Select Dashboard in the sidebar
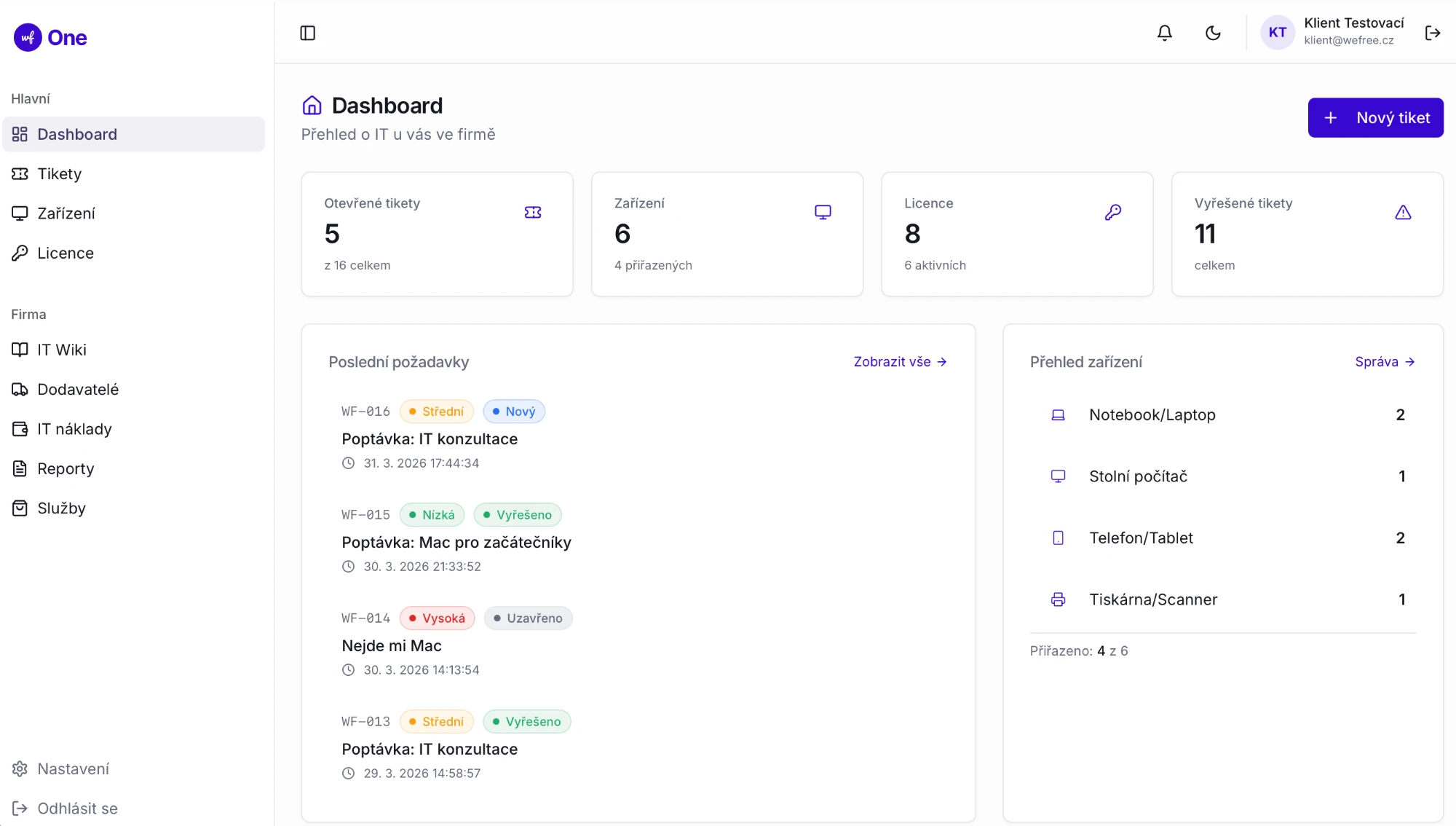 pyautogui.click(x=134, y=134)
